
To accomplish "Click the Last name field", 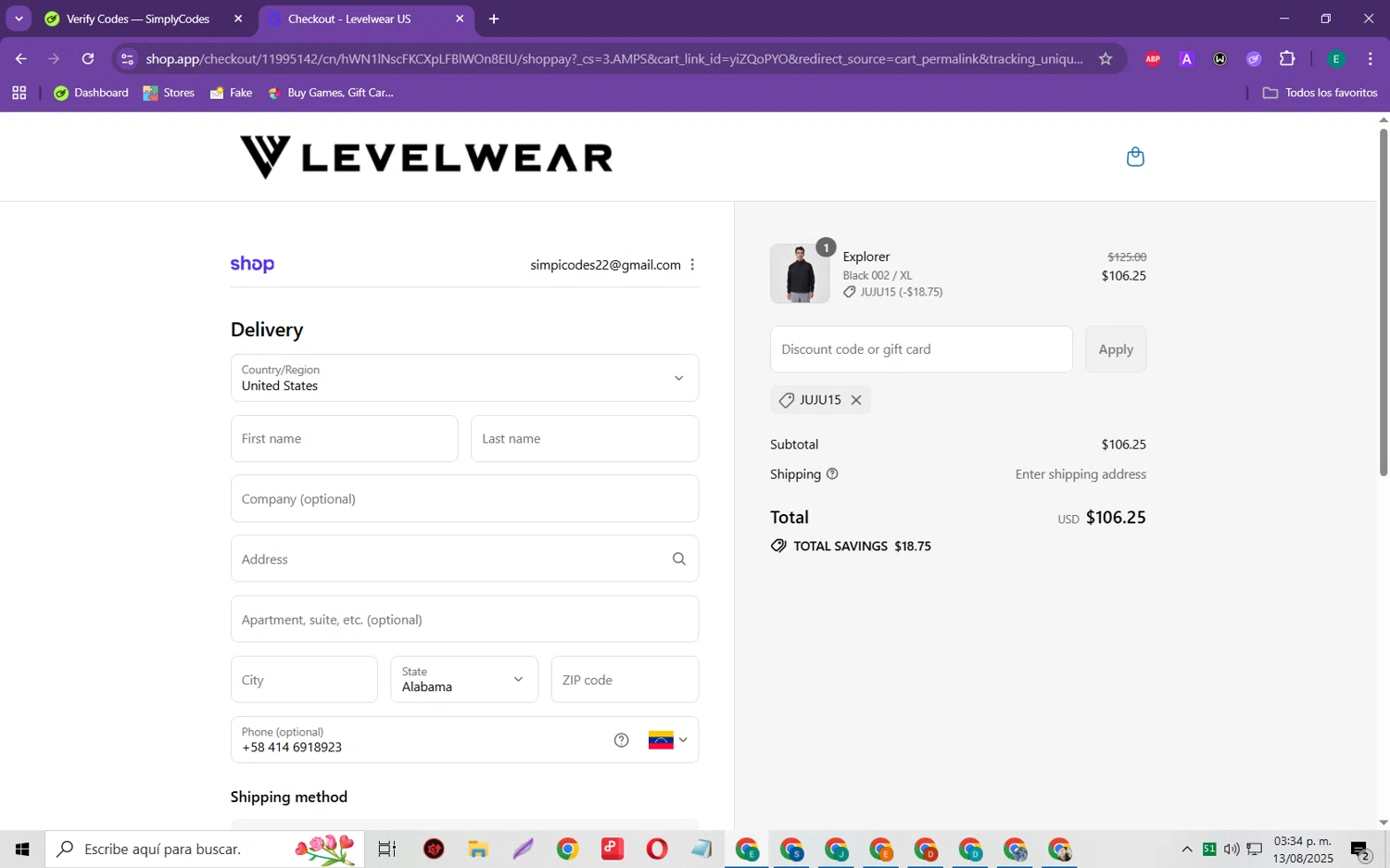I will (585, 439).
